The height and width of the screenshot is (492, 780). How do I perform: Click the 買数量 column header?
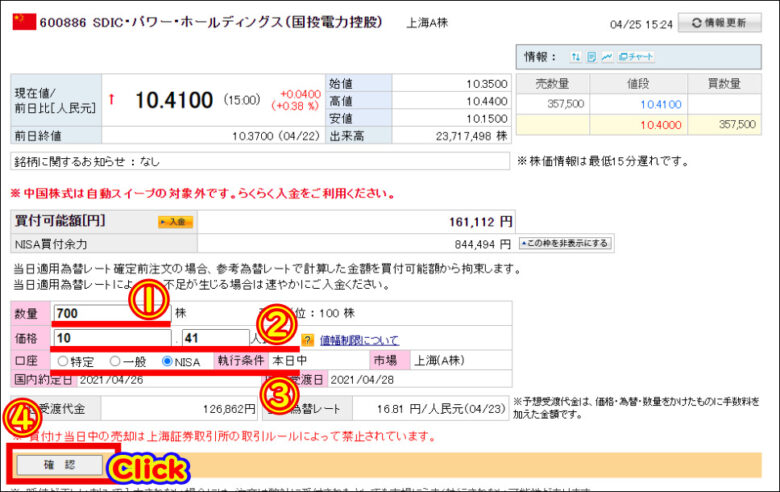click(x=724, y=84)
